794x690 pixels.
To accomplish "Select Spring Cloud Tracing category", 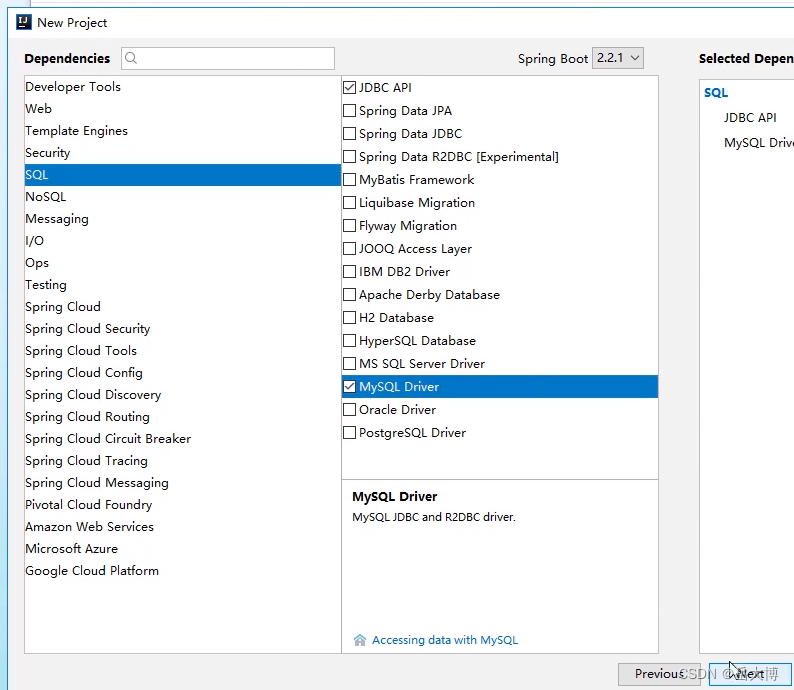I will pyautogui.click(x=182, y=461).
